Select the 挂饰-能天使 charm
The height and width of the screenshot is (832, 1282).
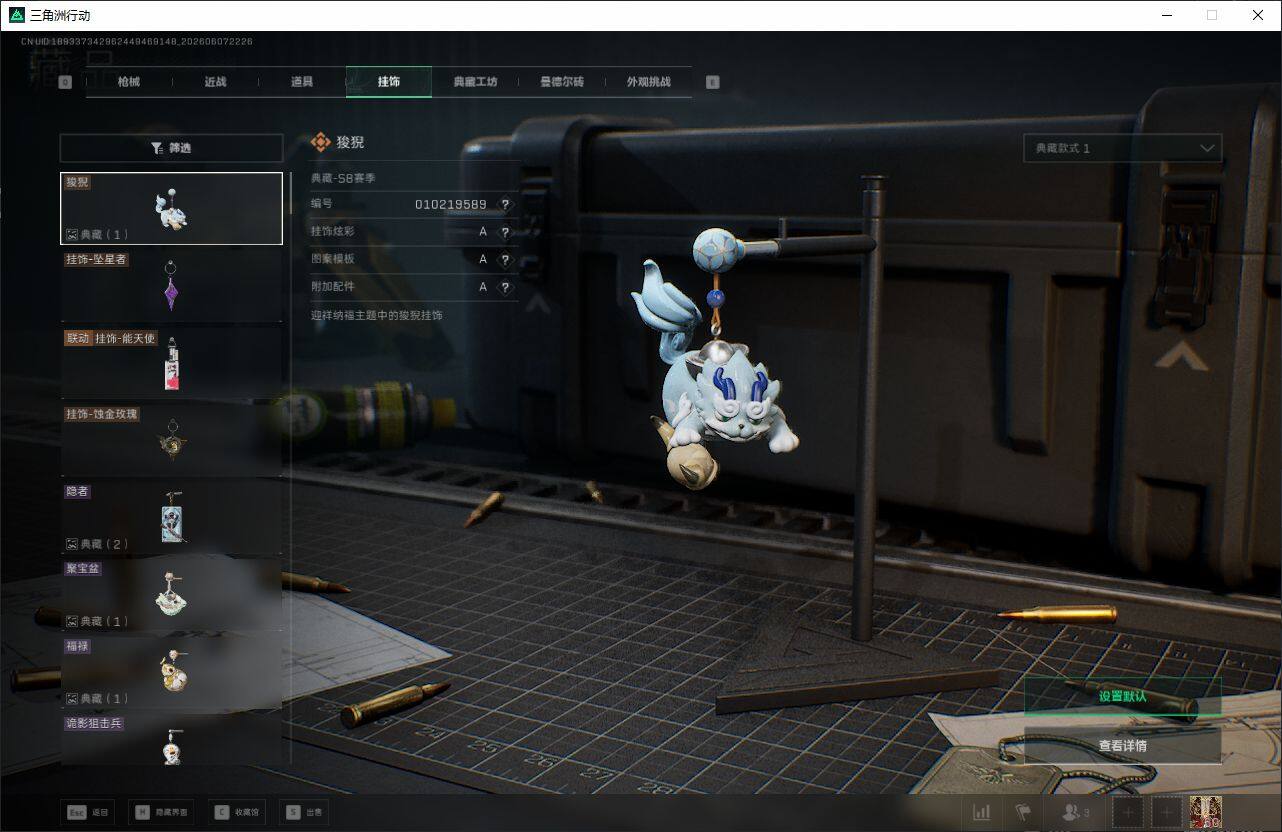[x=171, y=364]
